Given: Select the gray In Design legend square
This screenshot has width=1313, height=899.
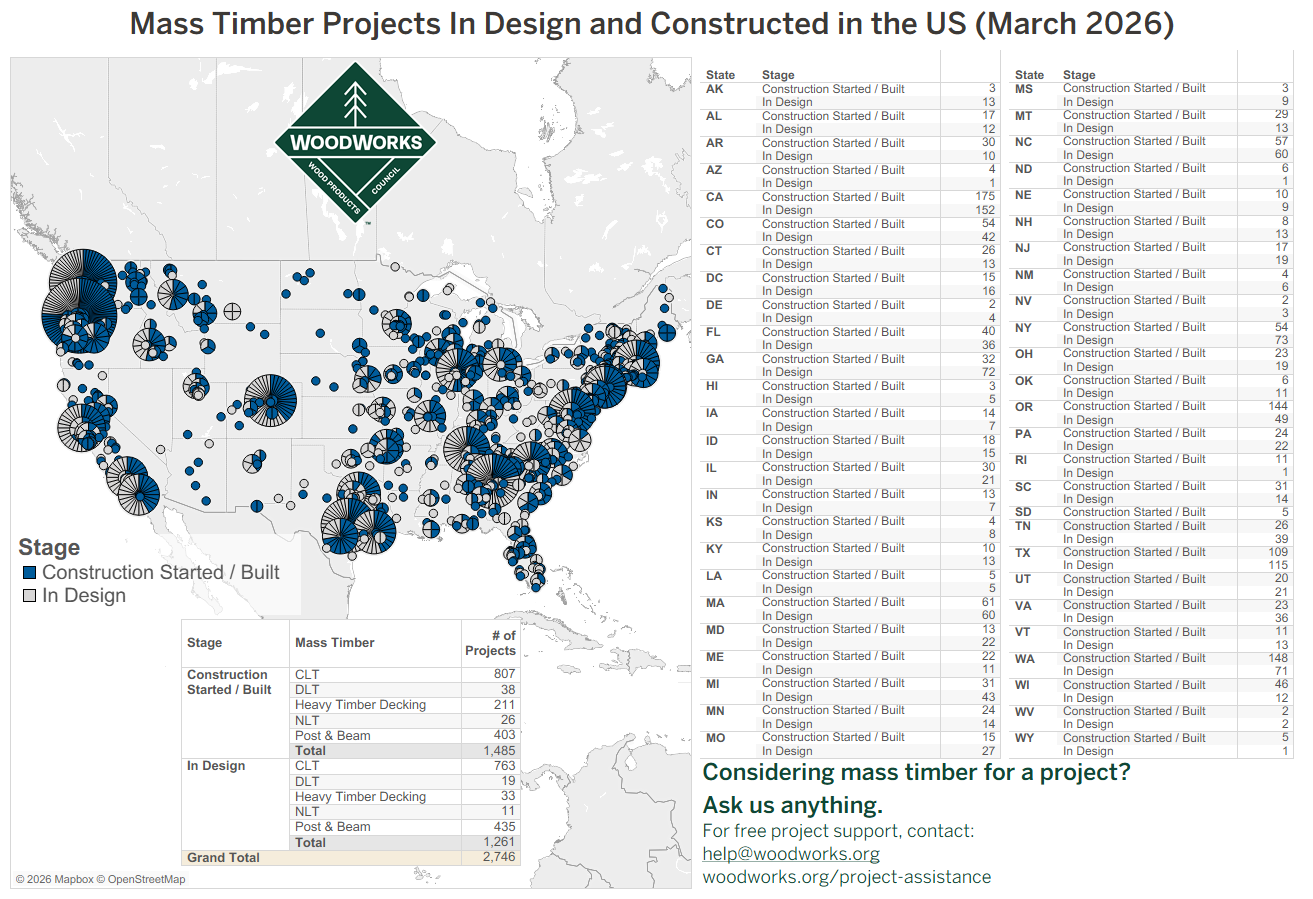Looking at the screenshot, I should (29, 596).
